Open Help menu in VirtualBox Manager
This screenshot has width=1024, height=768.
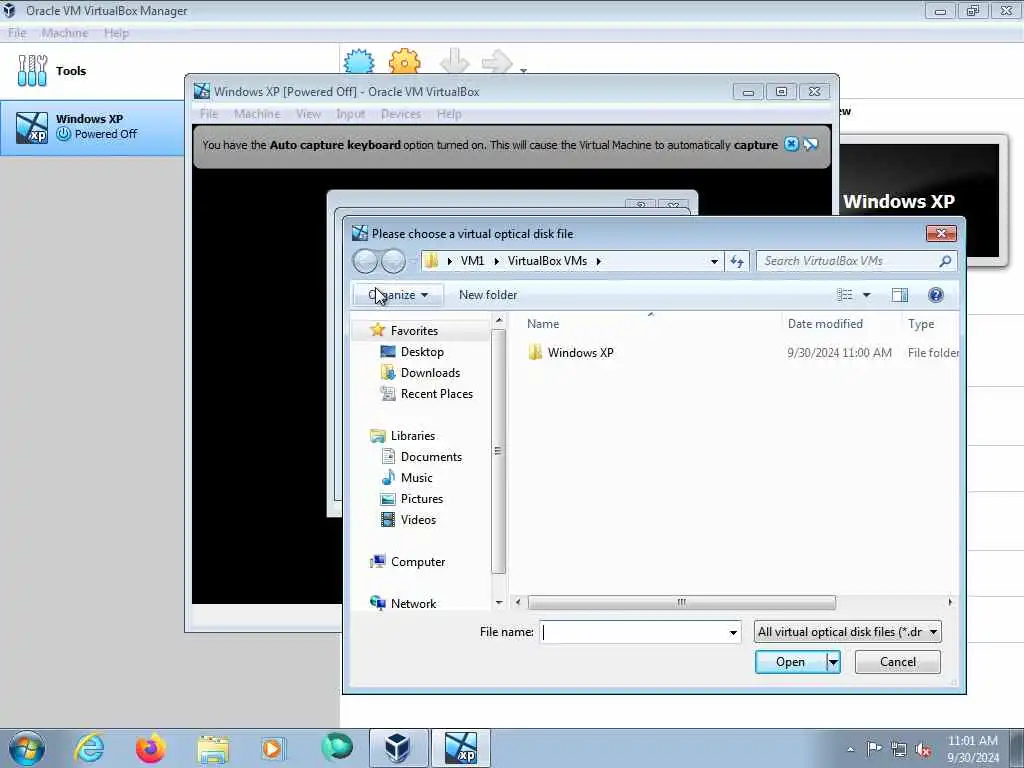tap(116, 33)
